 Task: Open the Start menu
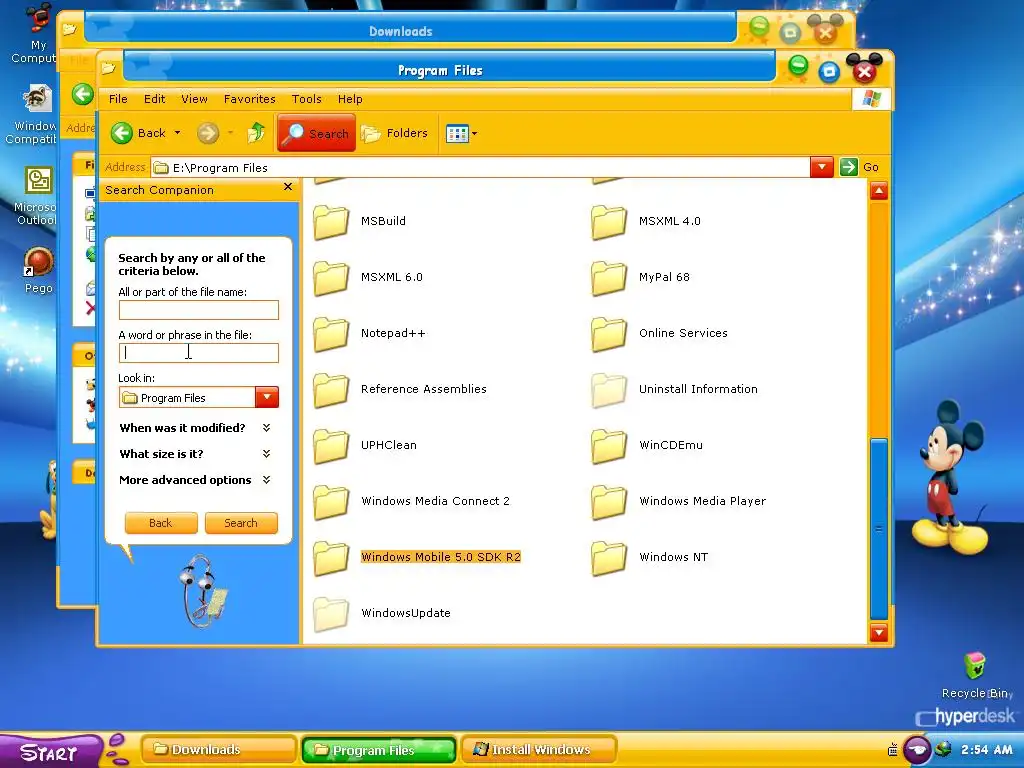(50, 752)
